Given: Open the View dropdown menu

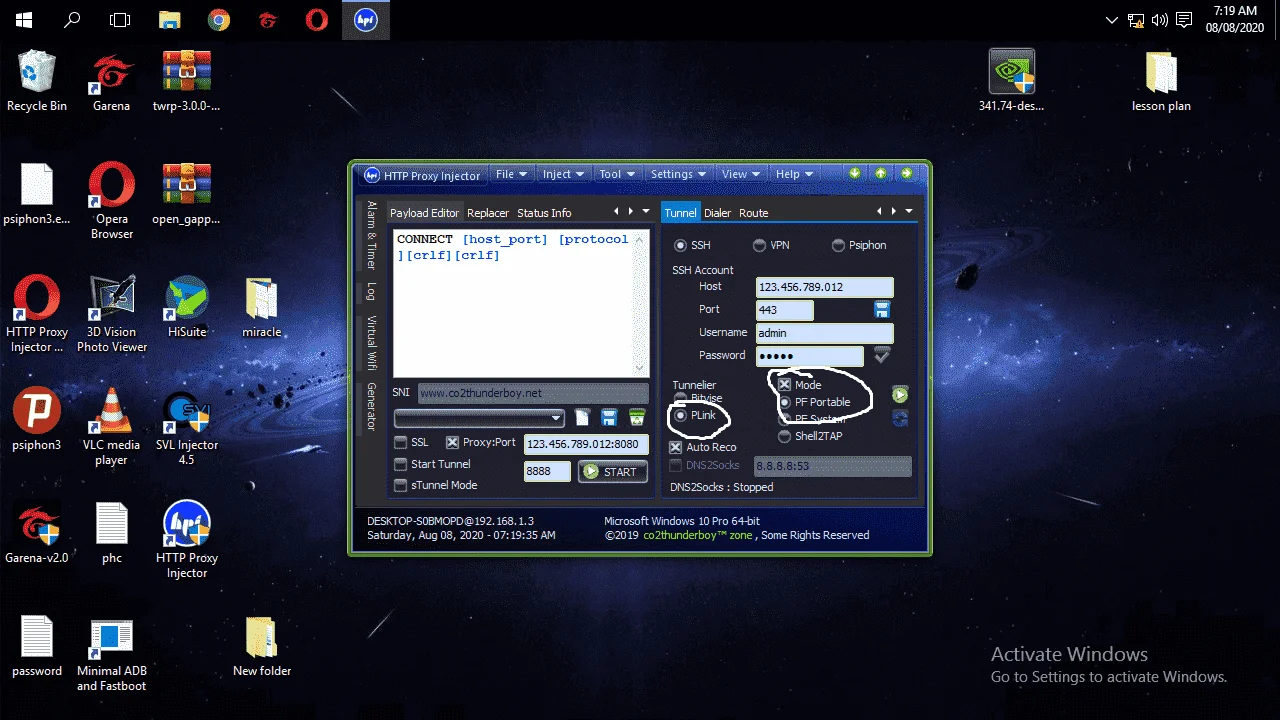Looking at the screenshot, I should pos(741,174).
